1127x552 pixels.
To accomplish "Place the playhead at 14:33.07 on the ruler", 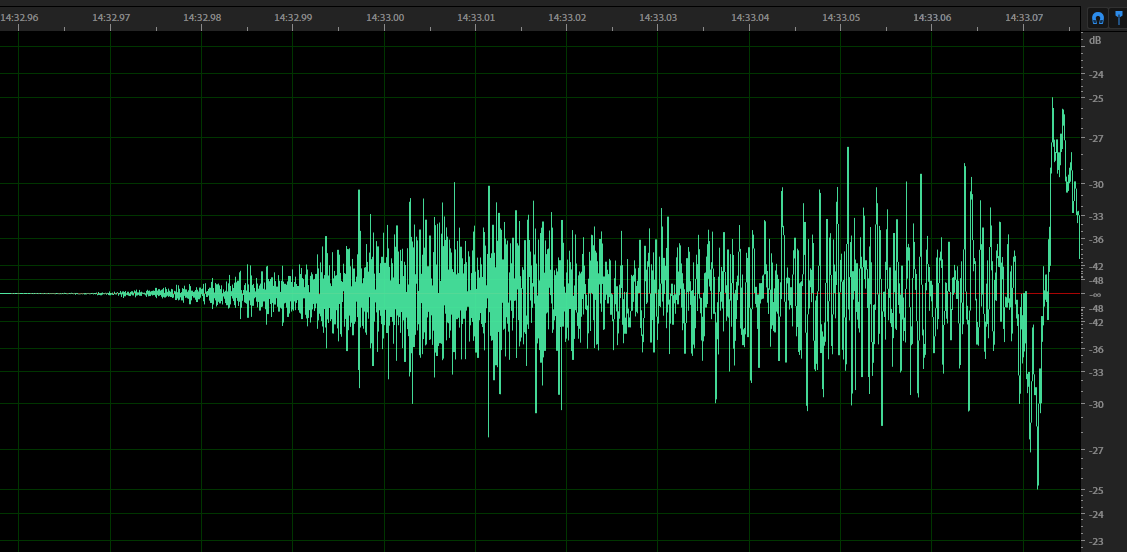I will point(1023,17).
